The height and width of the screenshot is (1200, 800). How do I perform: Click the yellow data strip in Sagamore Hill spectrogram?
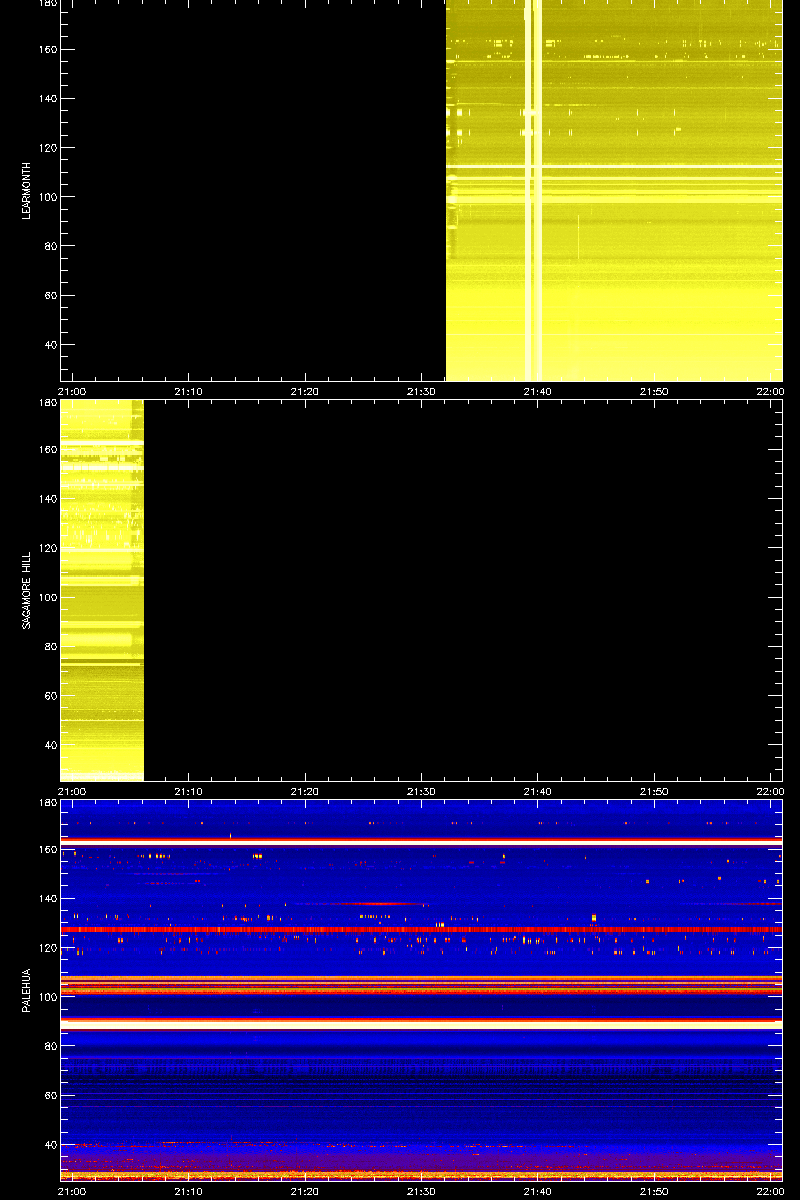(102, 590)
